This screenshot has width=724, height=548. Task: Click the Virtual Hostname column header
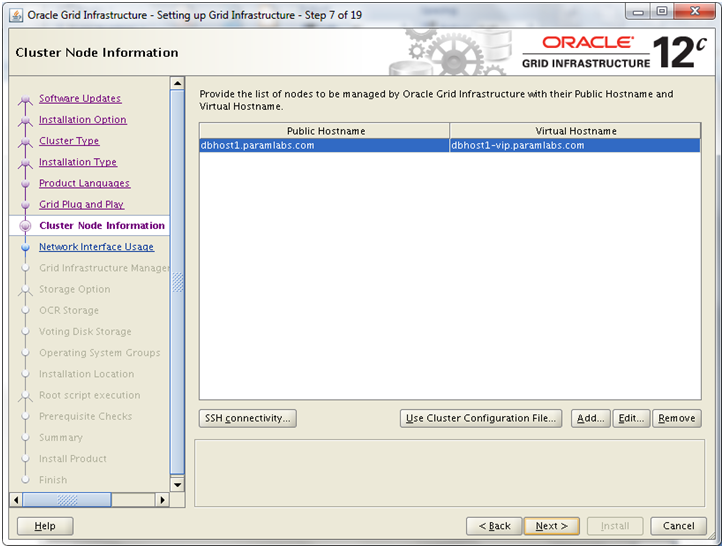(x=575, y=131)
